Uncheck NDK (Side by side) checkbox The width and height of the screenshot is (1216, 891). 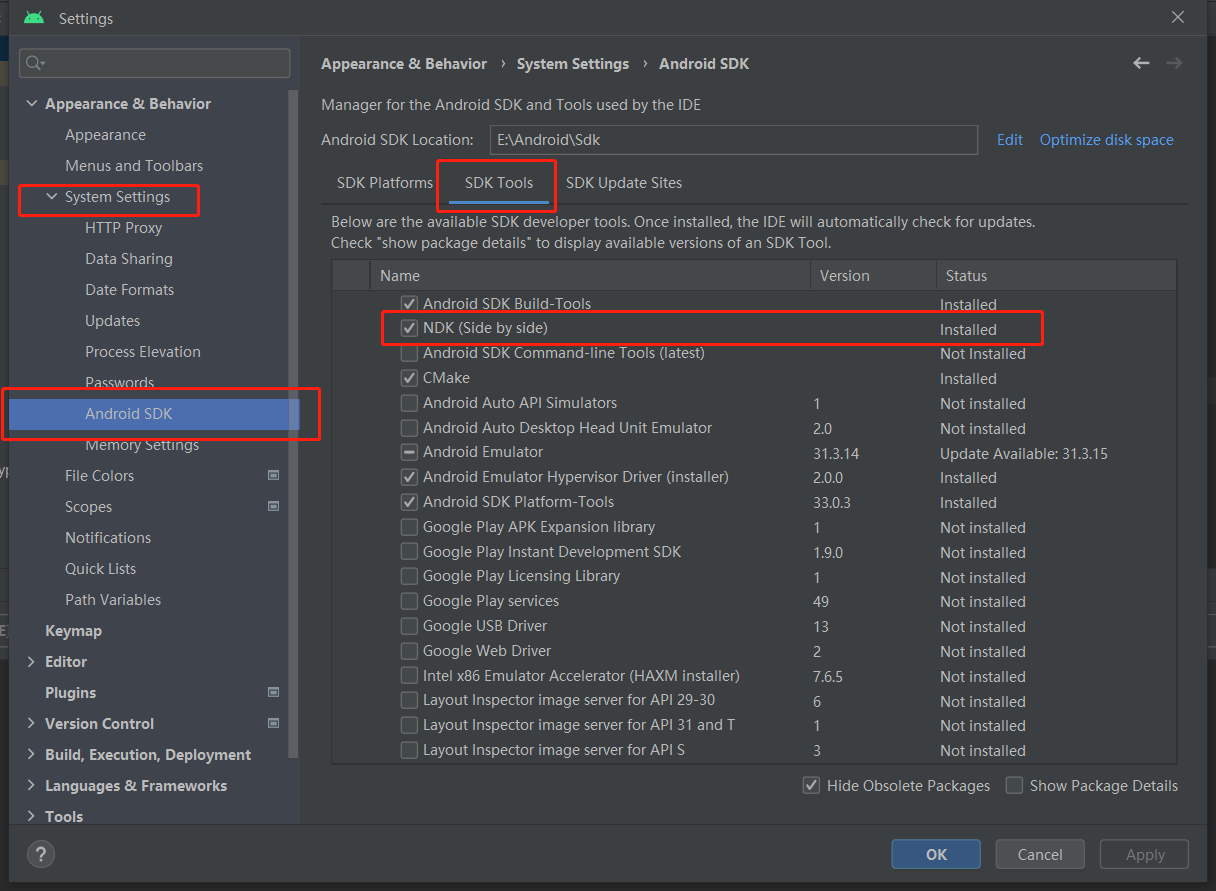[x=409, y=328]
